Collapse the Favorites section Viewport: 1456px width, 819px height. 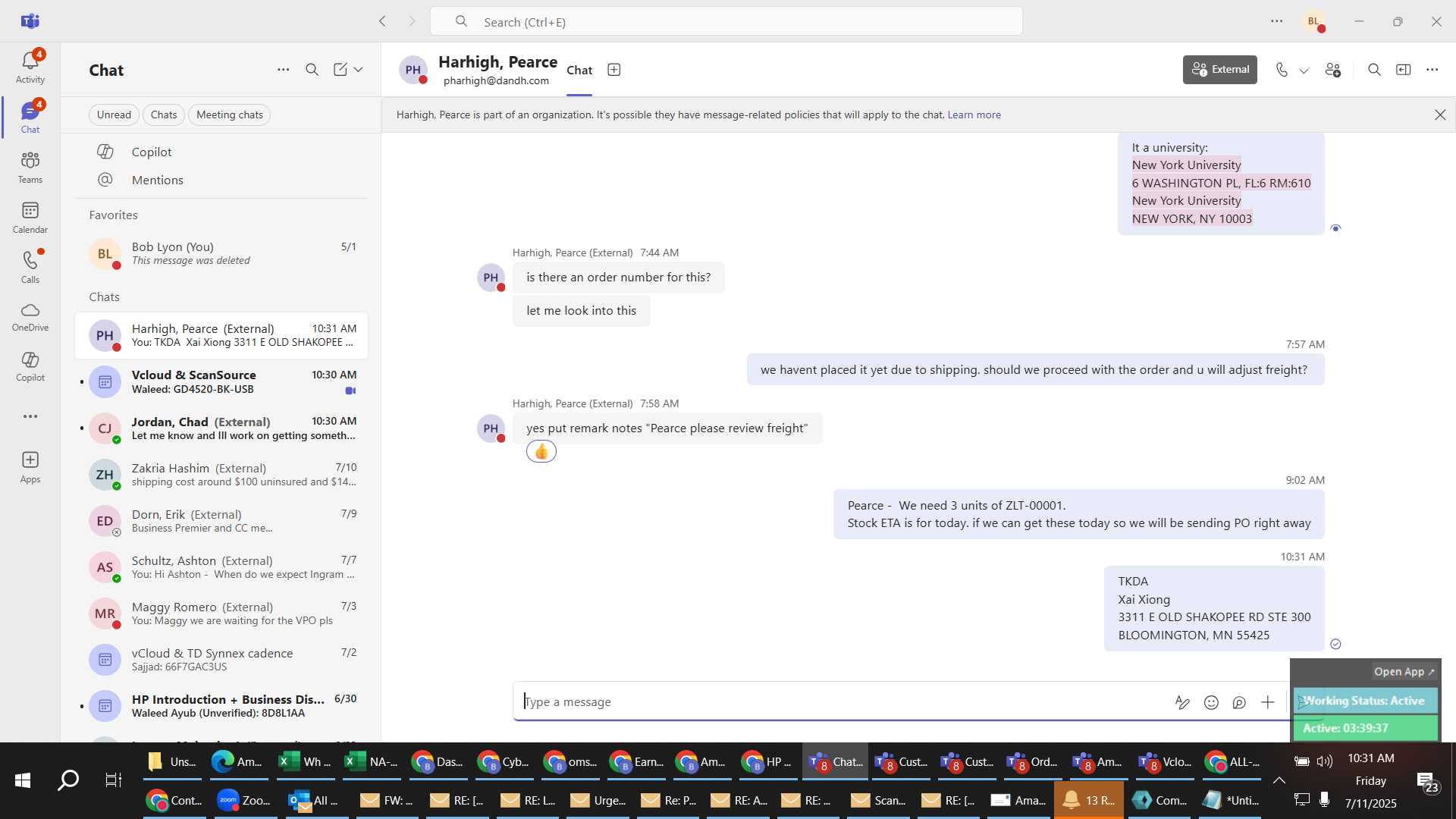113,215
